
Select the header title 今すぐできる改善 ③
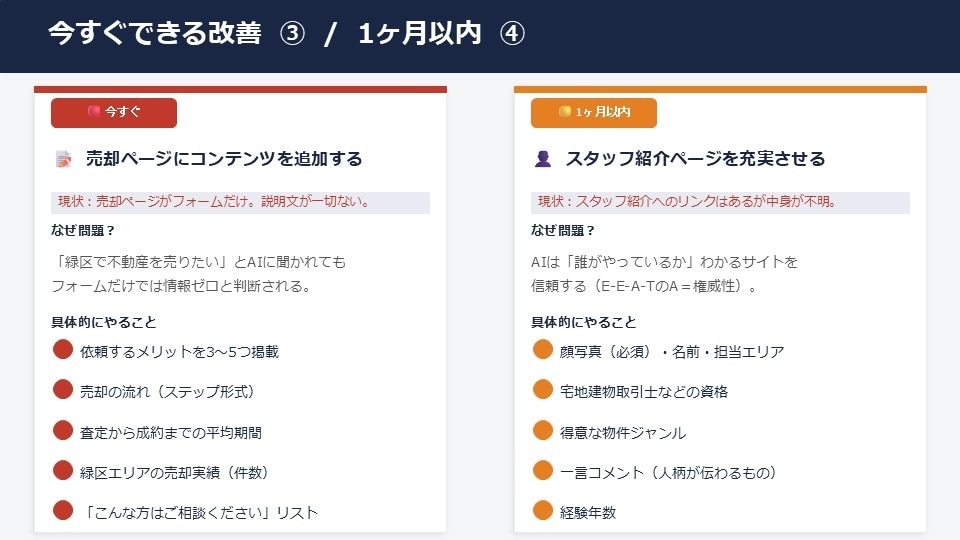[176, 33]
